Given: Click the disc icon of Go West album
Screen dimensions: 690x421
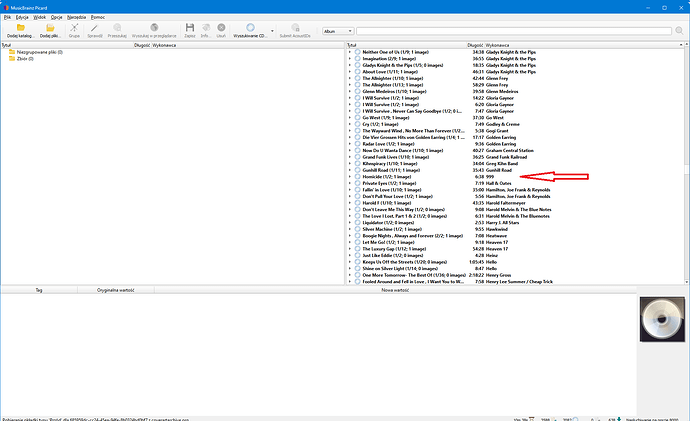Looking at the screenshot, I should coord(357,117).
